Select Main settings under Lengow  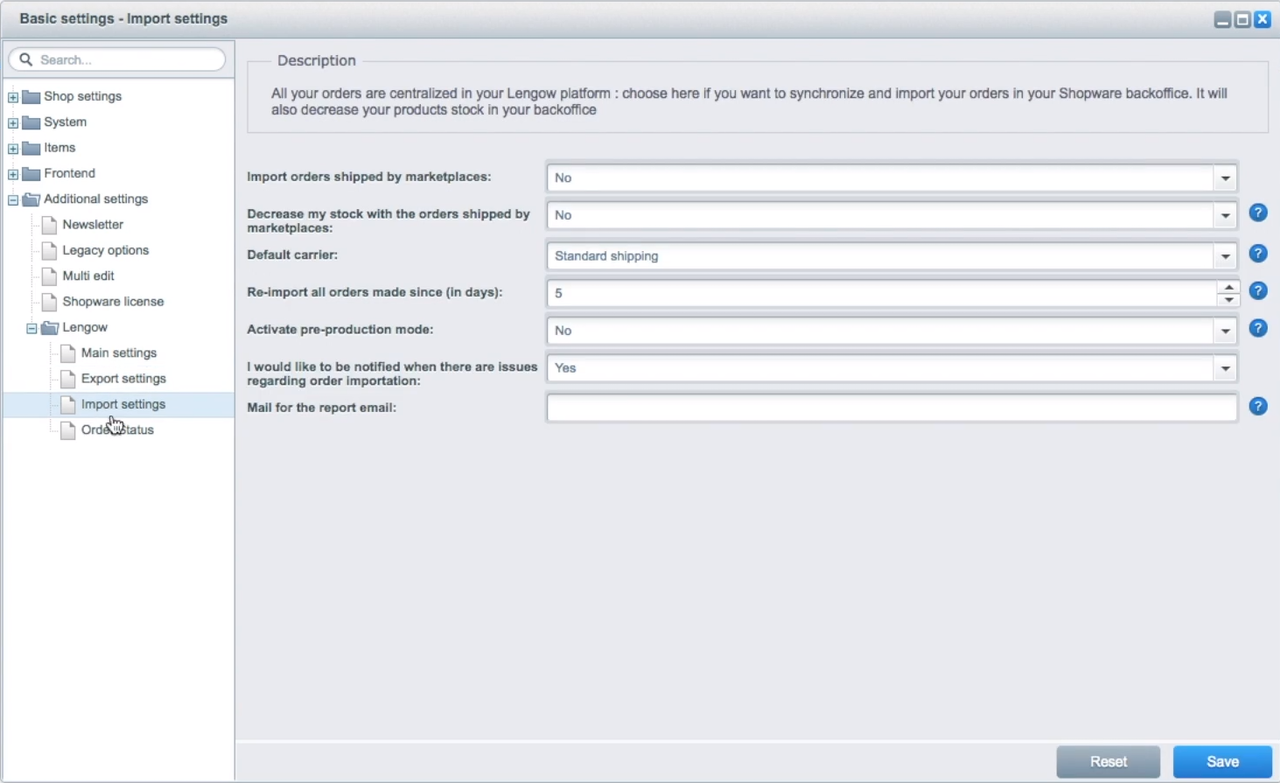click(118, 353)
